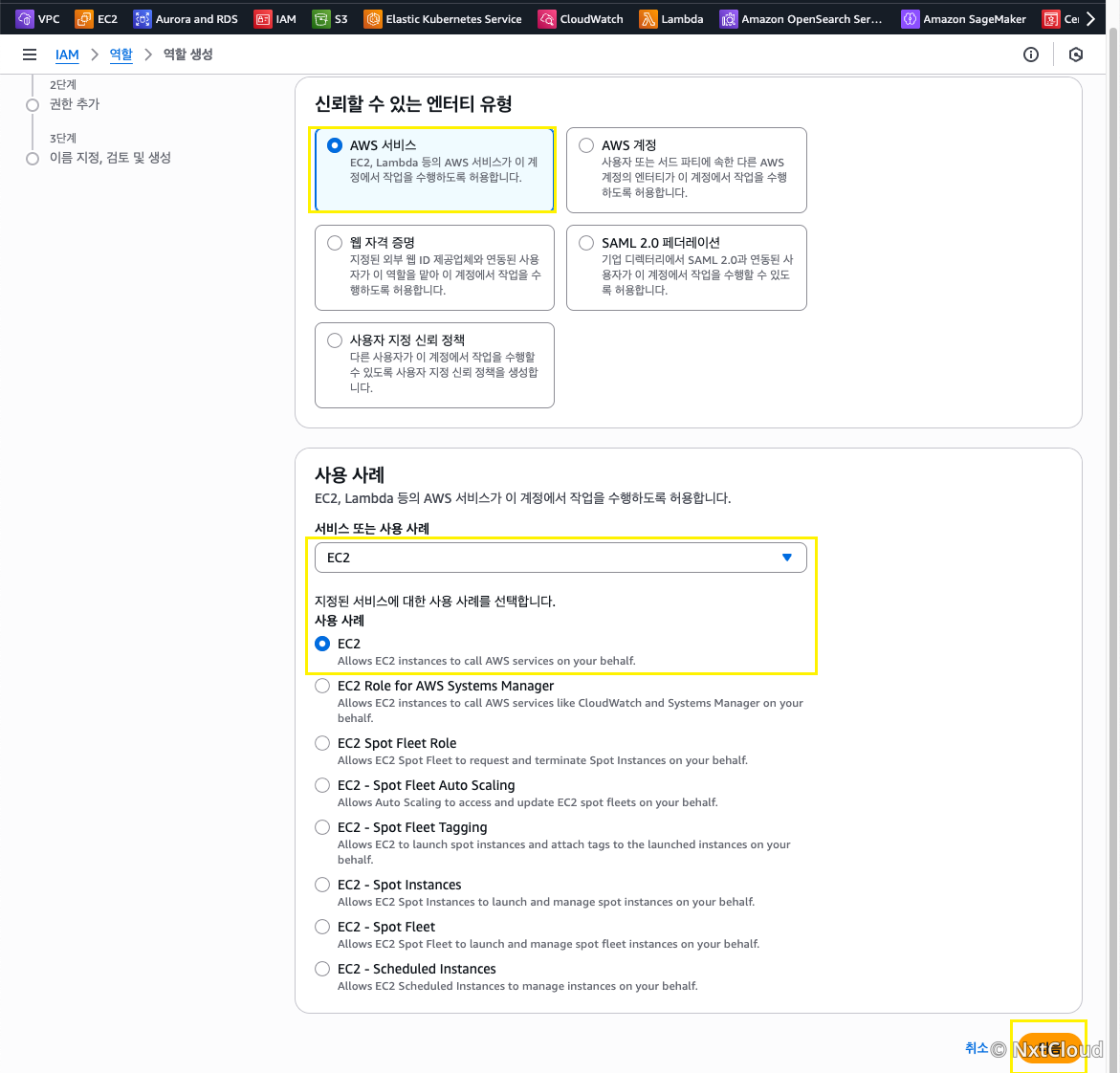
Task: Select EC2 - Scheduled Instances use case
Action: [x=323, y=969]
